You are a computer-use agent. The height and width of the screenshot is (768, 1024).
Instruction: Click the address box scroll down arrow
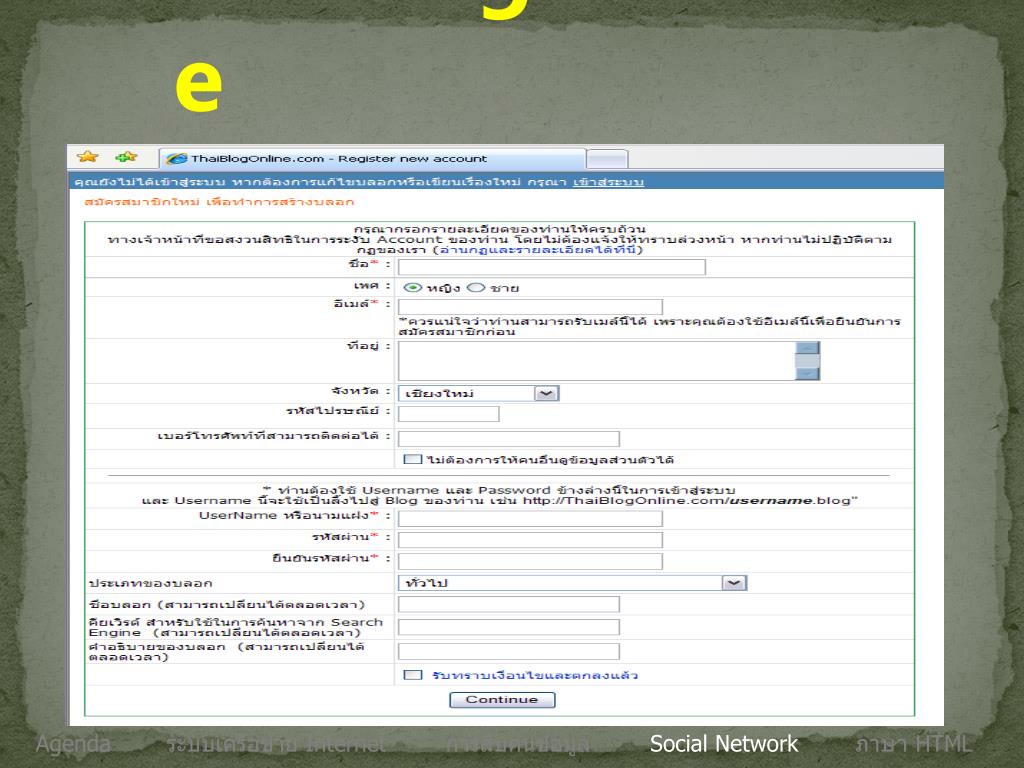807,374
